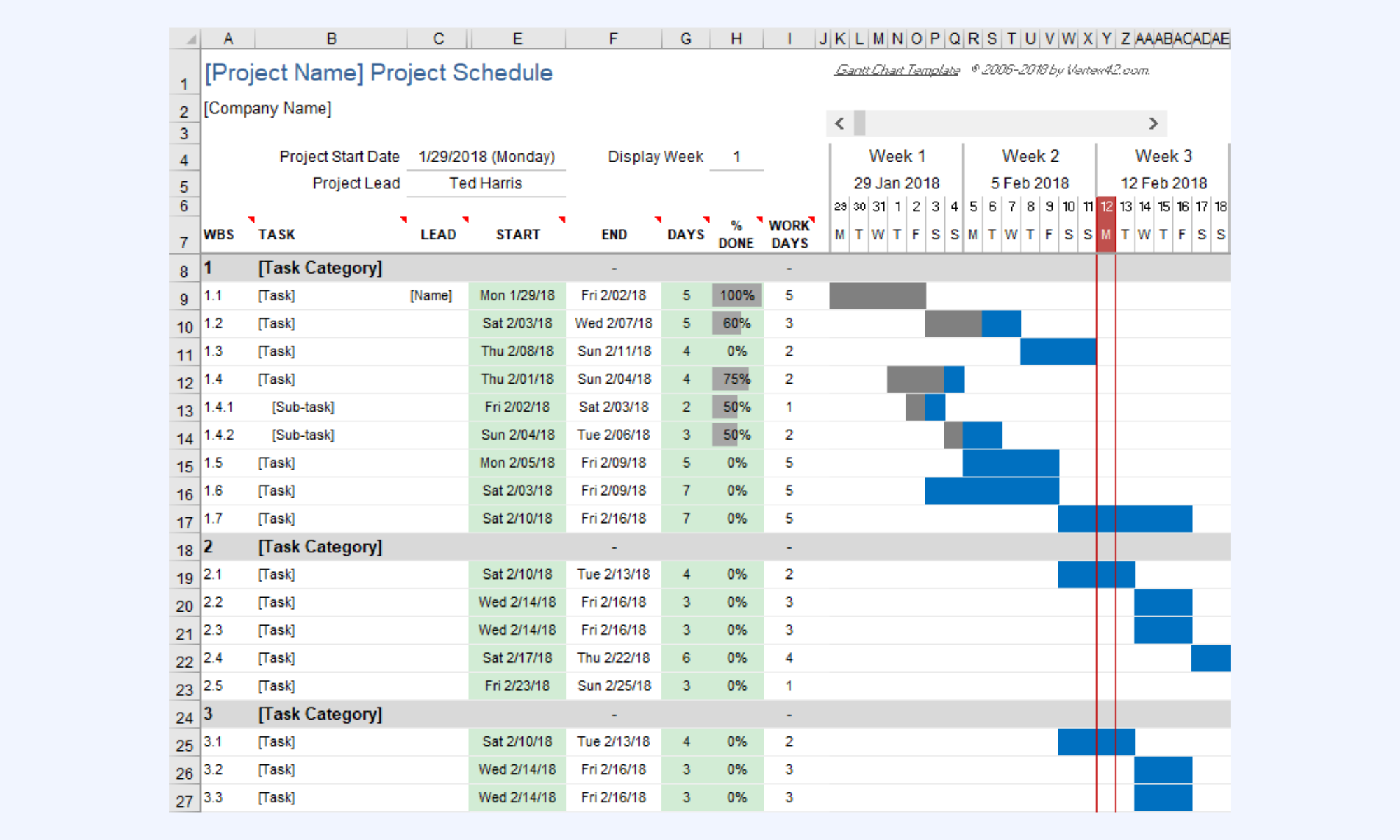Click the [Project Name] Project Schedule title

click(379, 73)
